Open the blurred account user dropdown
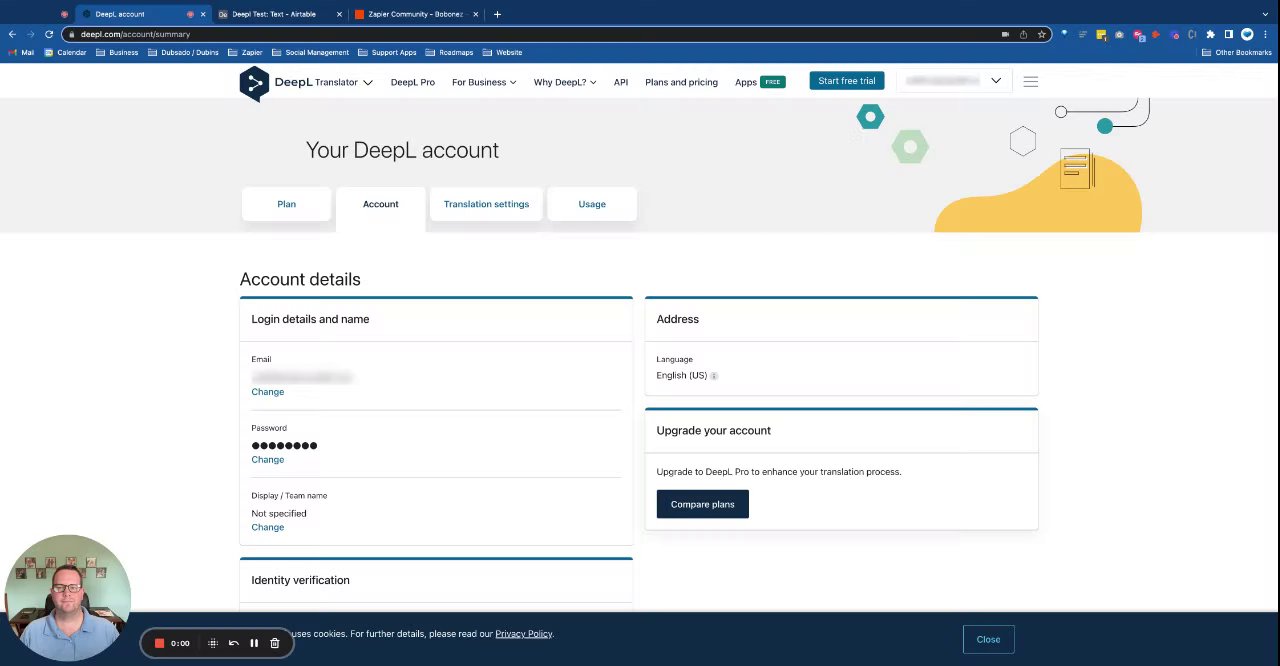This screenshot has width=1280, height=666. (953, 81)
